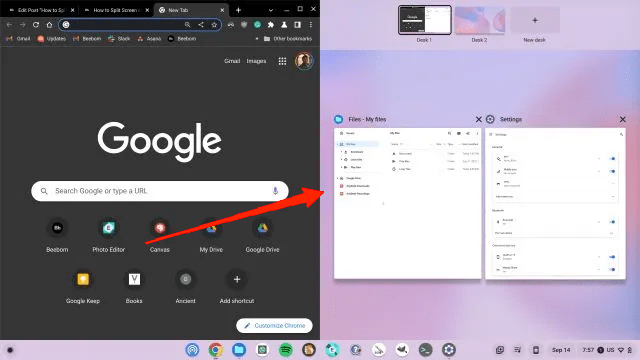
Task: Toggle the Chrome side panel icon
Action: (x=298, y=25)
